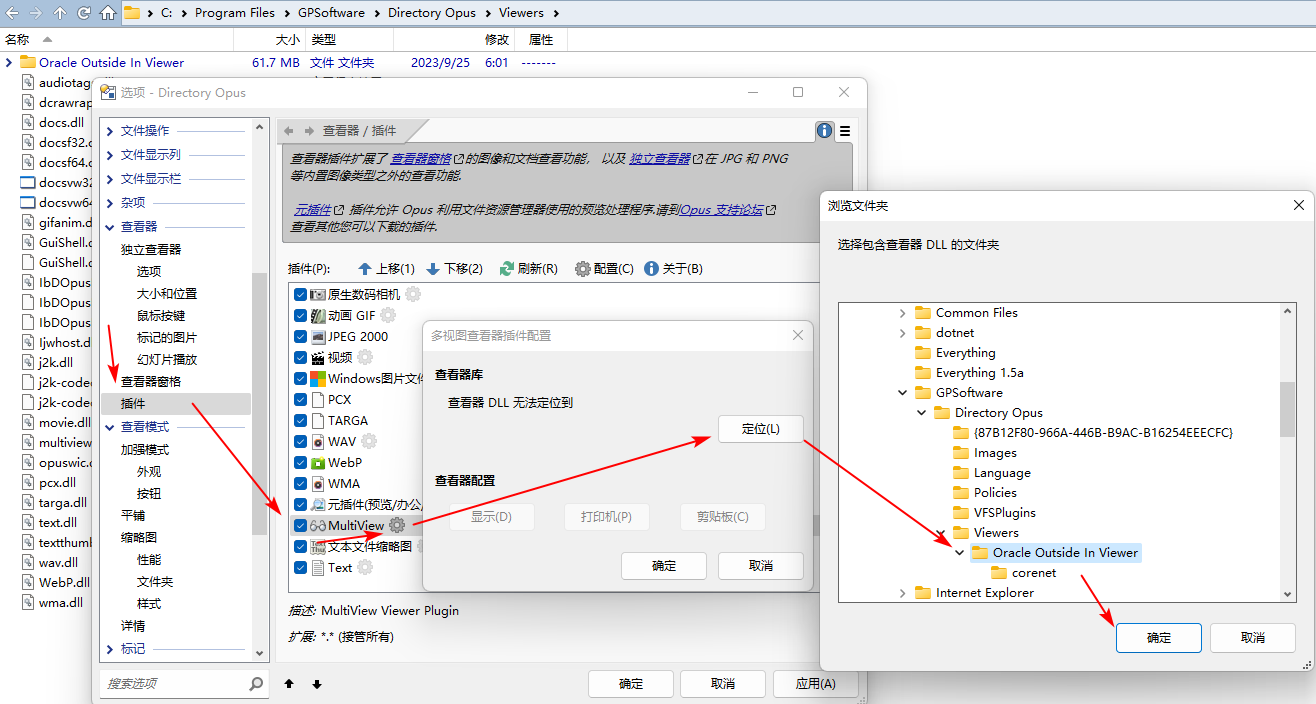Click the back arrow in options page header
This screenshot has height=704, width=1316.
tap(288, 131)
